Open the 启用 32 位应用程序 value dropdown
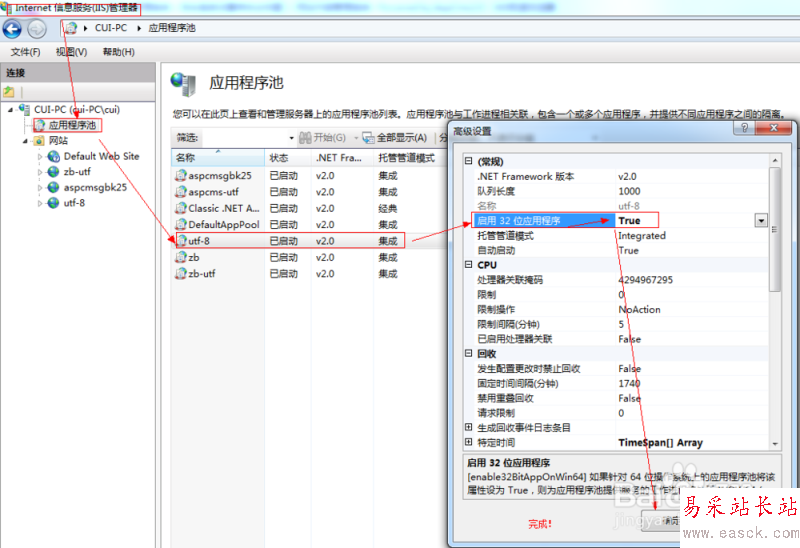The height and width of the screenshot is (548, 800). point(761,220)
